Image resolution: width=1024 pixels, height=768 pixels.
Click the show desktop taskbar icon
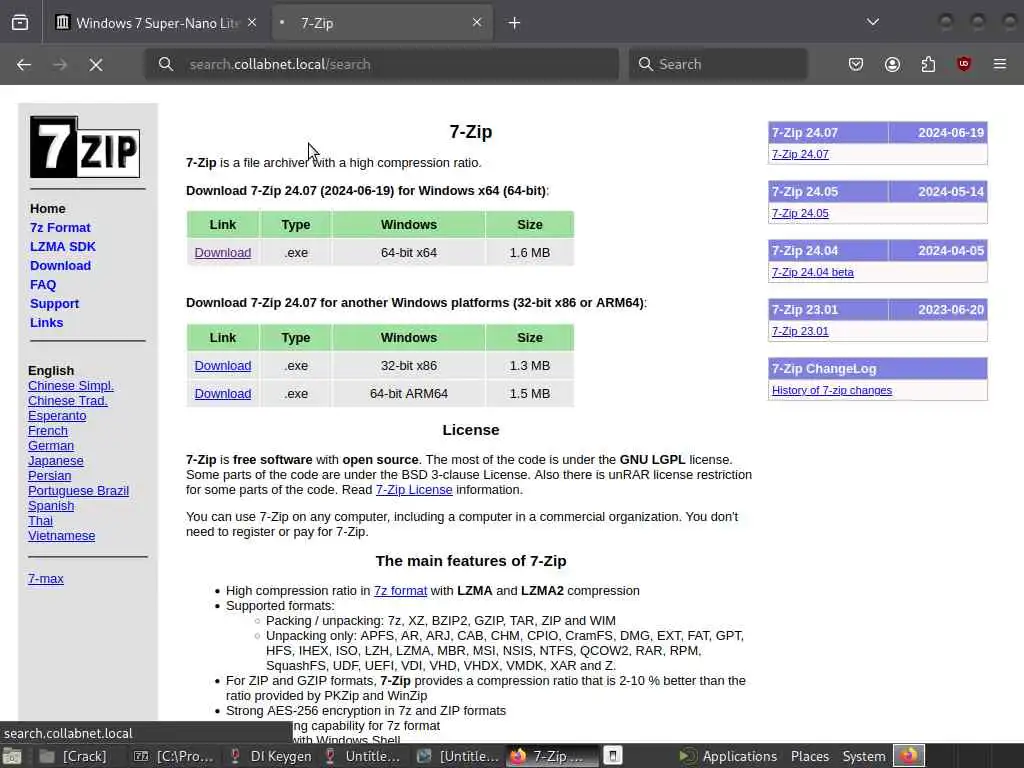click(x=12, y=757)
